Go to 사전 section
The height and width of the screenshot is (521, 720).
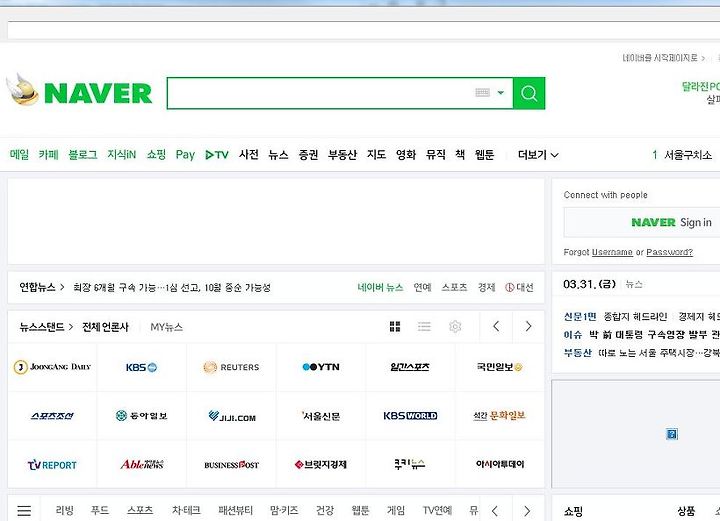[249, 155]
